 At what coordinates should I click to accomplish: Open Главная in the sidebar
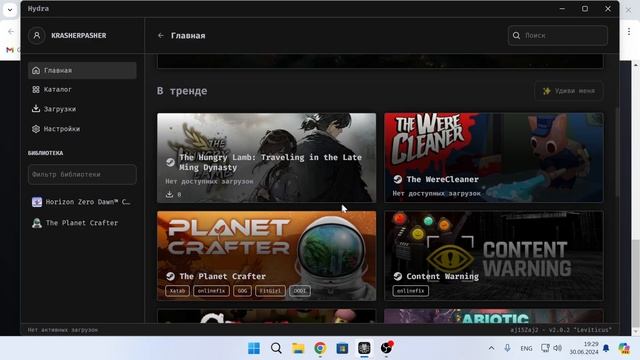coord(82,70)
